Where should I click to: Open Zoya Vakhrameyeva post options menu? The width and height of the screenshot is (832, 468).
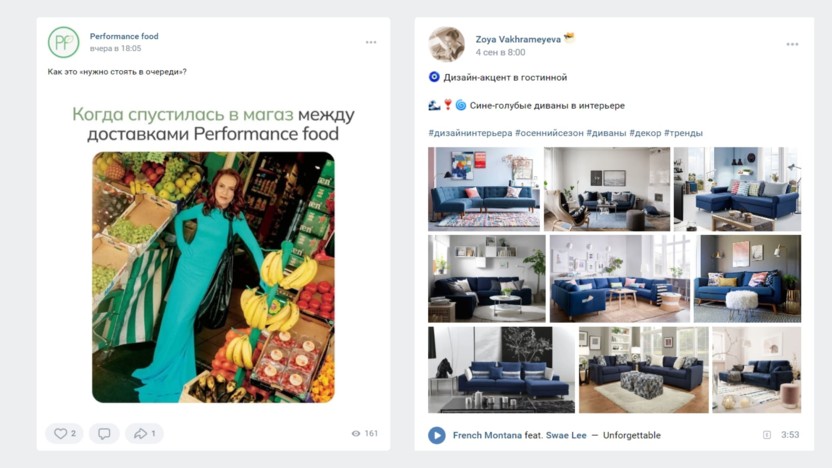click(x=792, y=44)
